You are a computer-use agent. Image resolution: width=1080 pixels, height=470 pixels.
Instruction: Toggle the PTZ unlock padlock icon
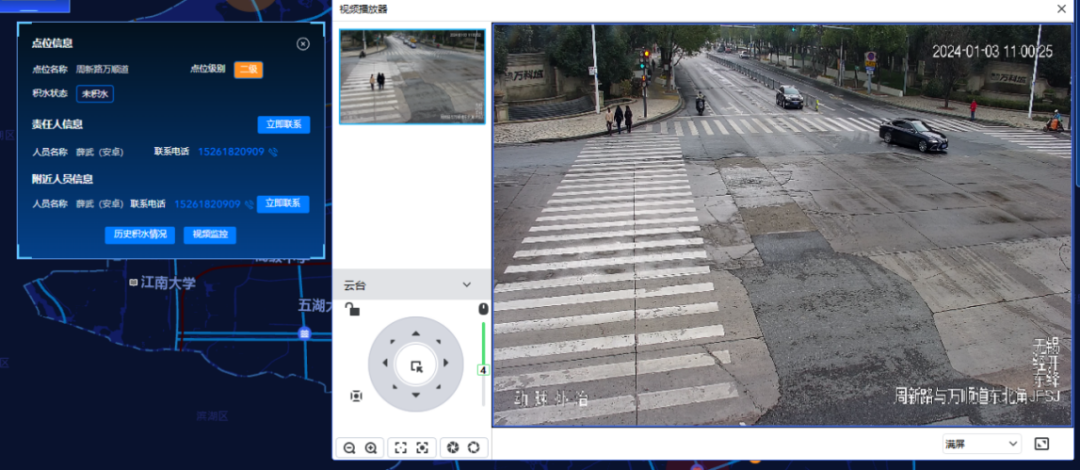click(351, 310)
